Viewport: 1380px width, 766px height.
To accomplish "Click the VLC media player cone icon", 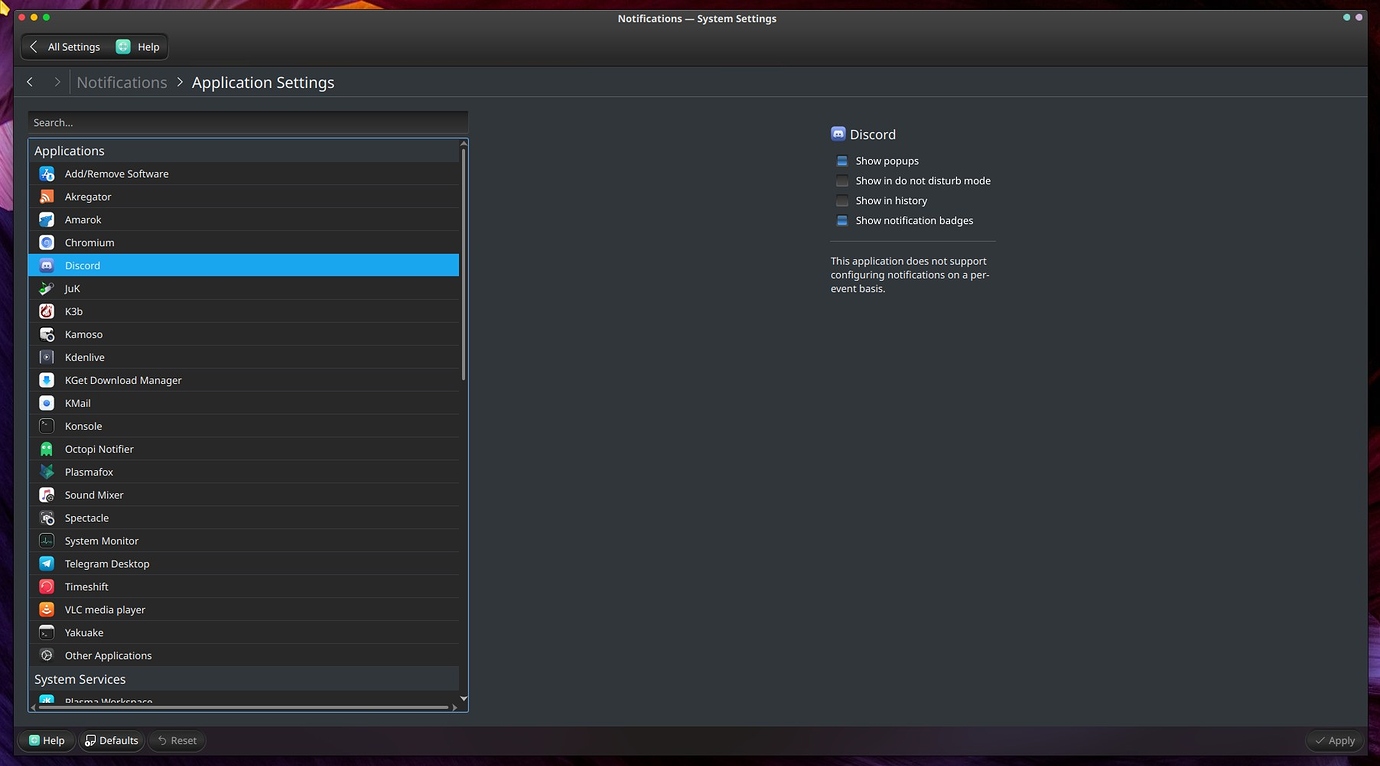I will point(46,611).
